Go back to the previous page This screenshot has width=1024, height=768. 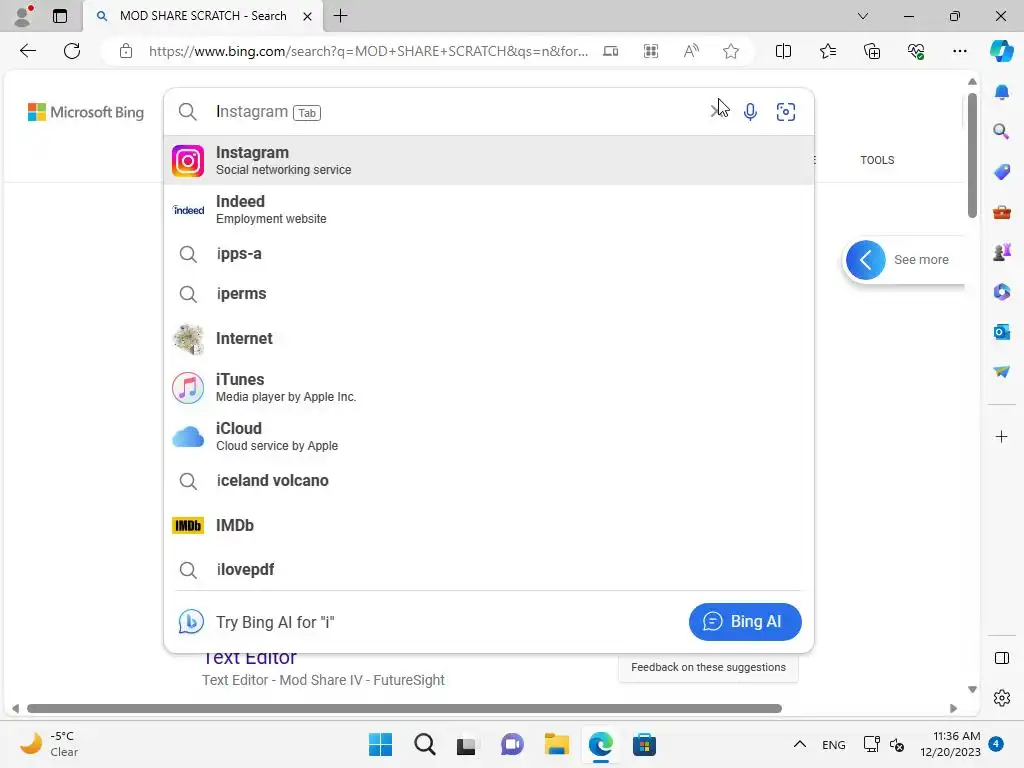27,51
